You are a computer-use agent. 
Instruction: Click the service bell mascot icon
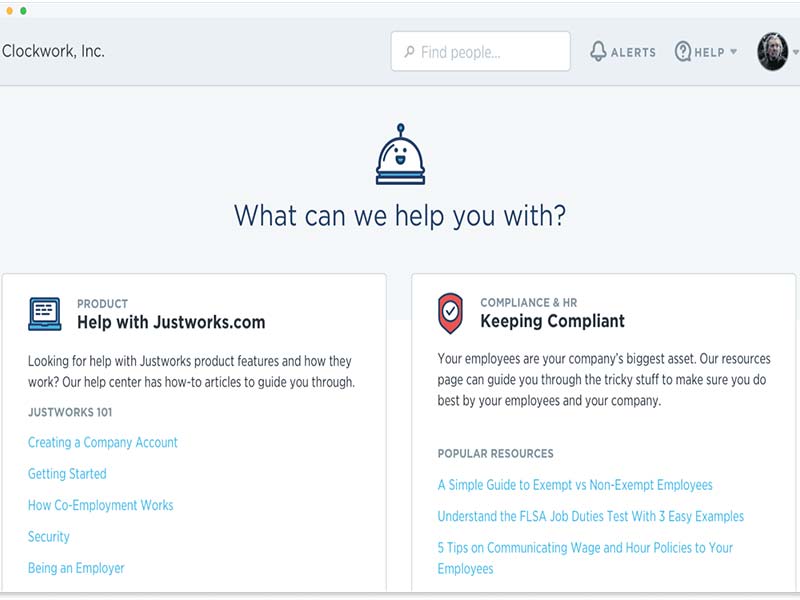coord(400,159)
